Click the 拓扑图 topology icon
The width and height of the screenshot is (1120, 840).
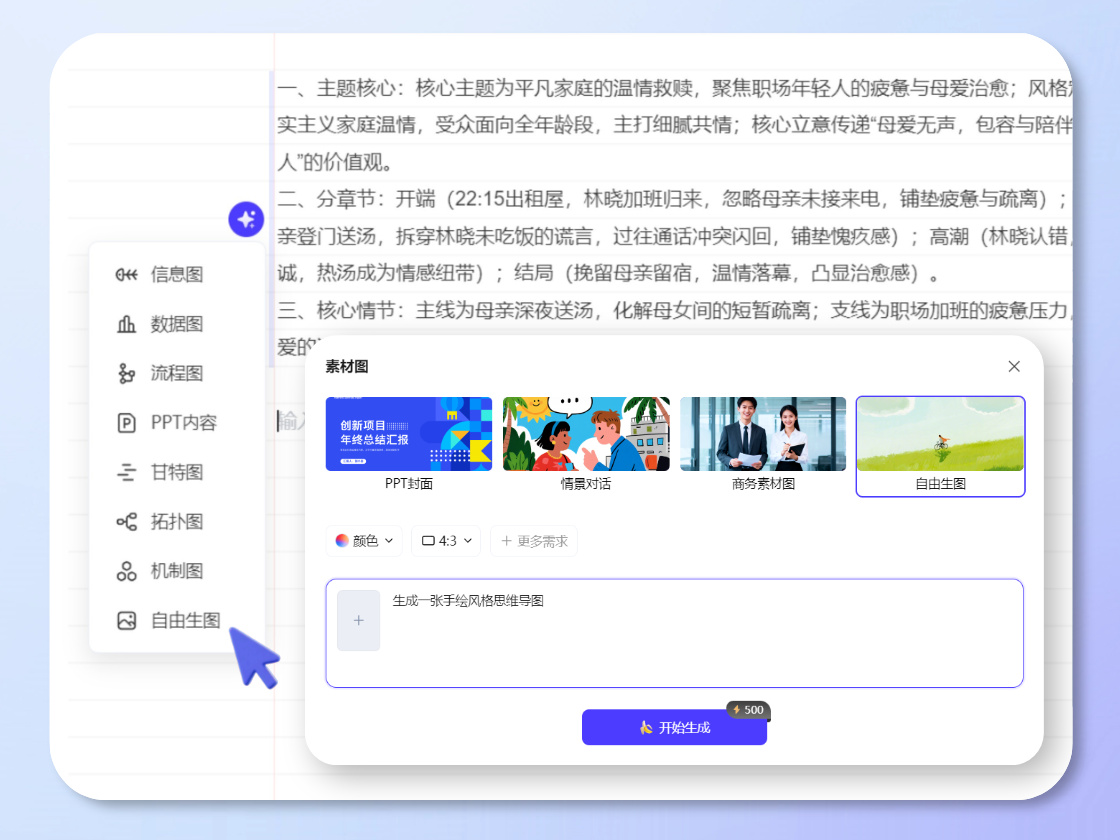[x=126, y=521]
